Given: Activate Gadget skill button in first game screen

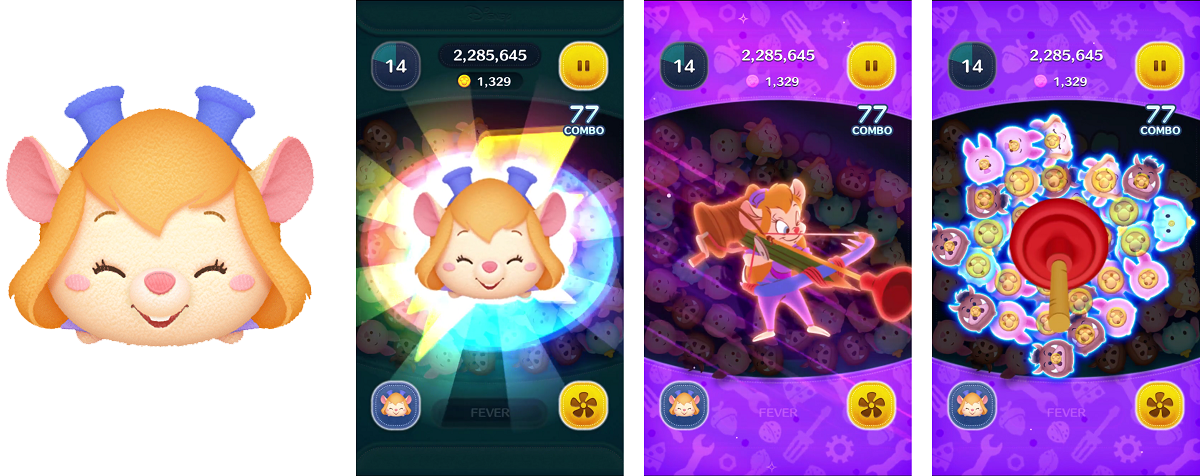Looking at the screenshot, I should coord(395,407).
